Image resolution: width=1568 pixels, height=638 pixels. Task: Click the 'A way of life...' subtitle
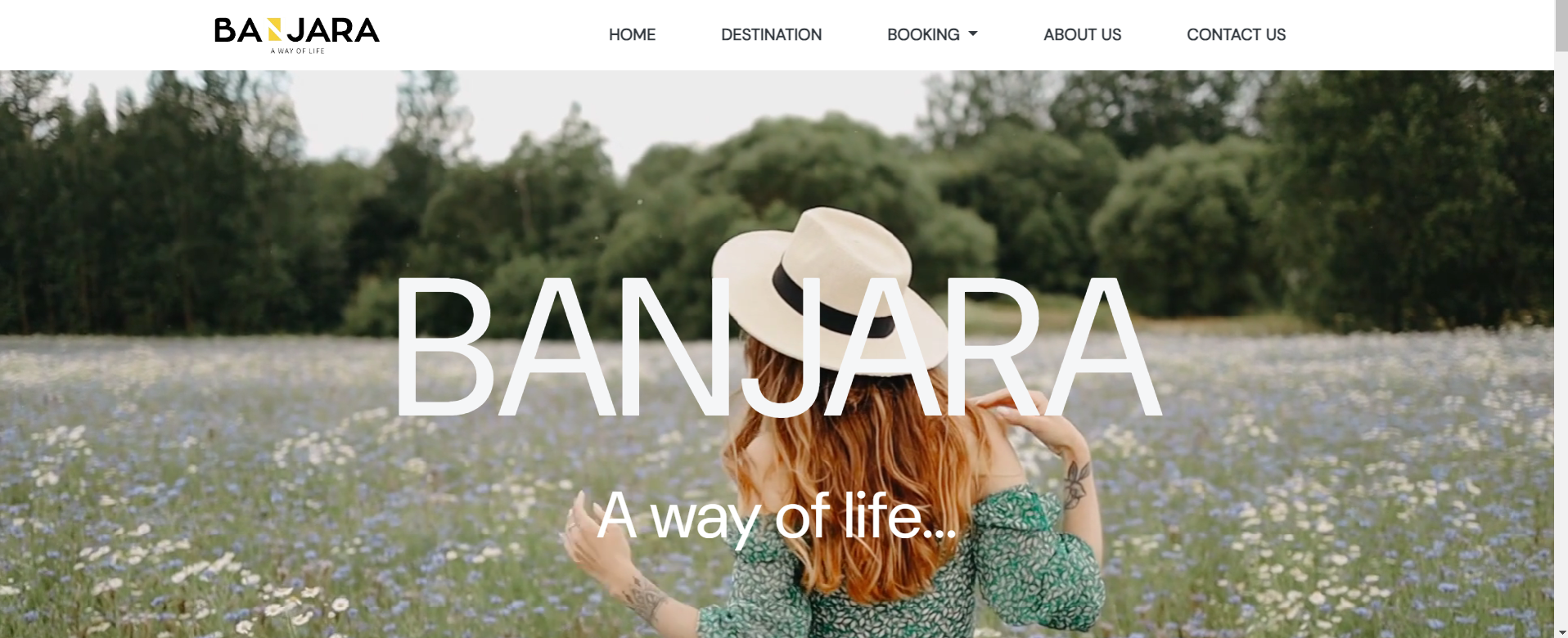point(776,516)
